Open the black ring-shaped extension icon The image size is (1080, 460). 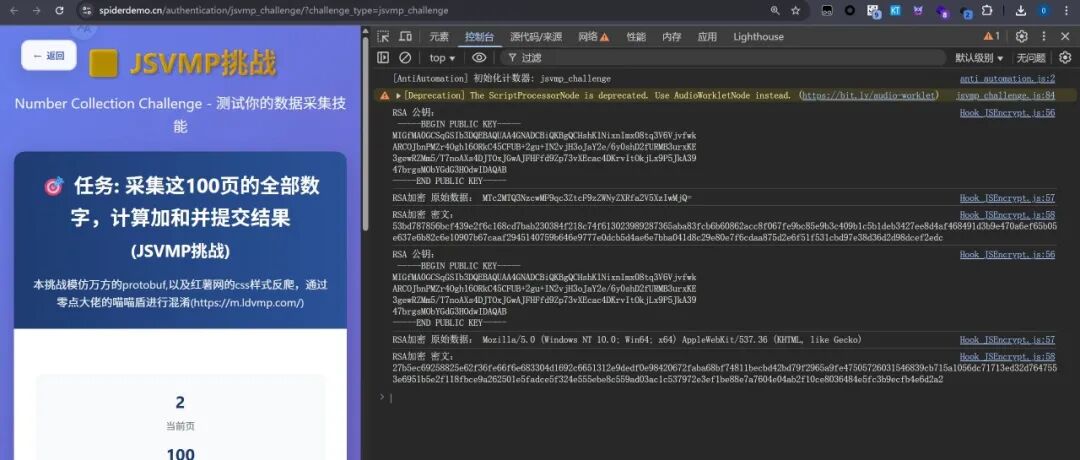(x=850, y=10)
